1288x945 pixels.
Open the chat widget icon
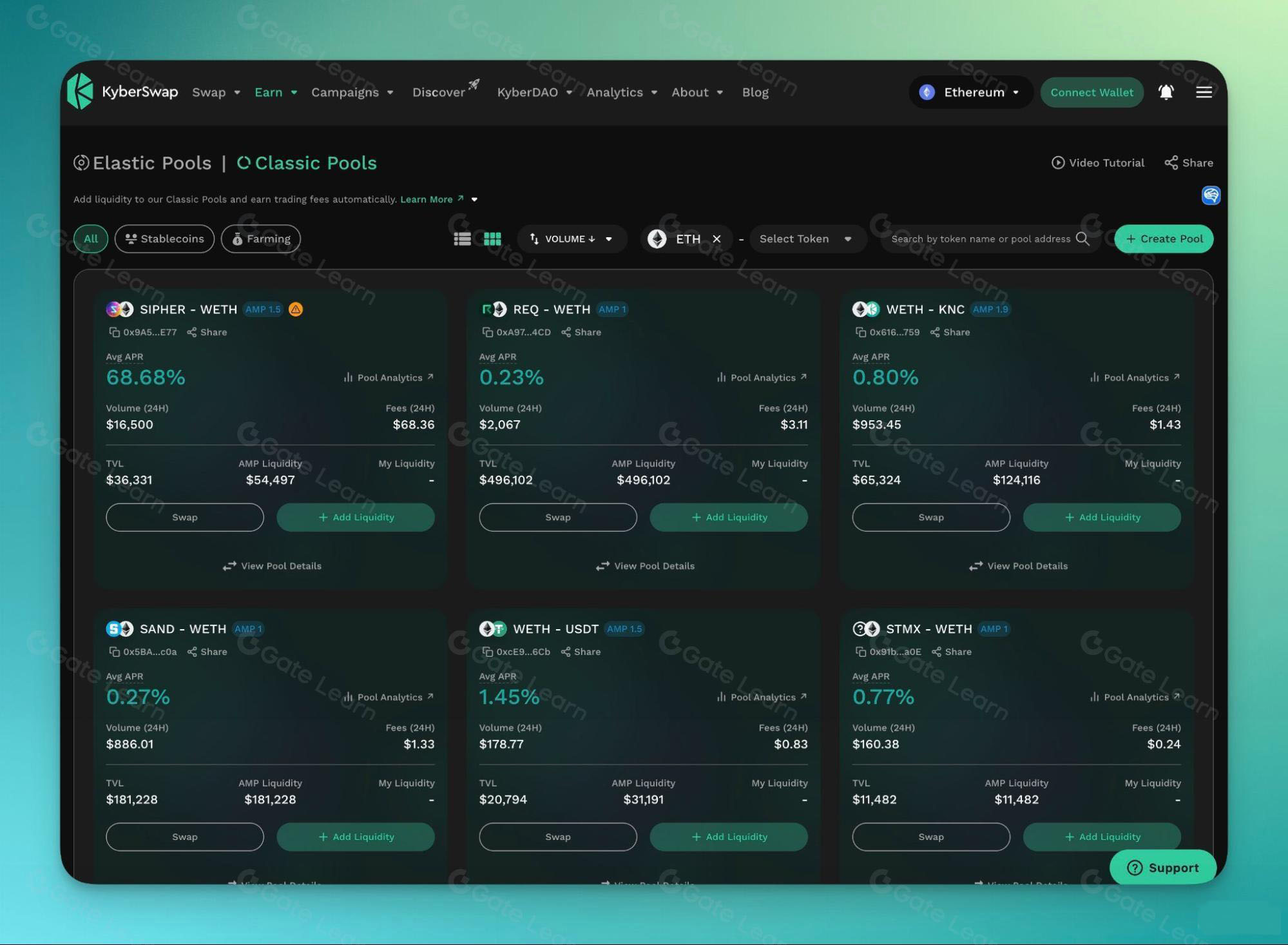click(1211, 195)
